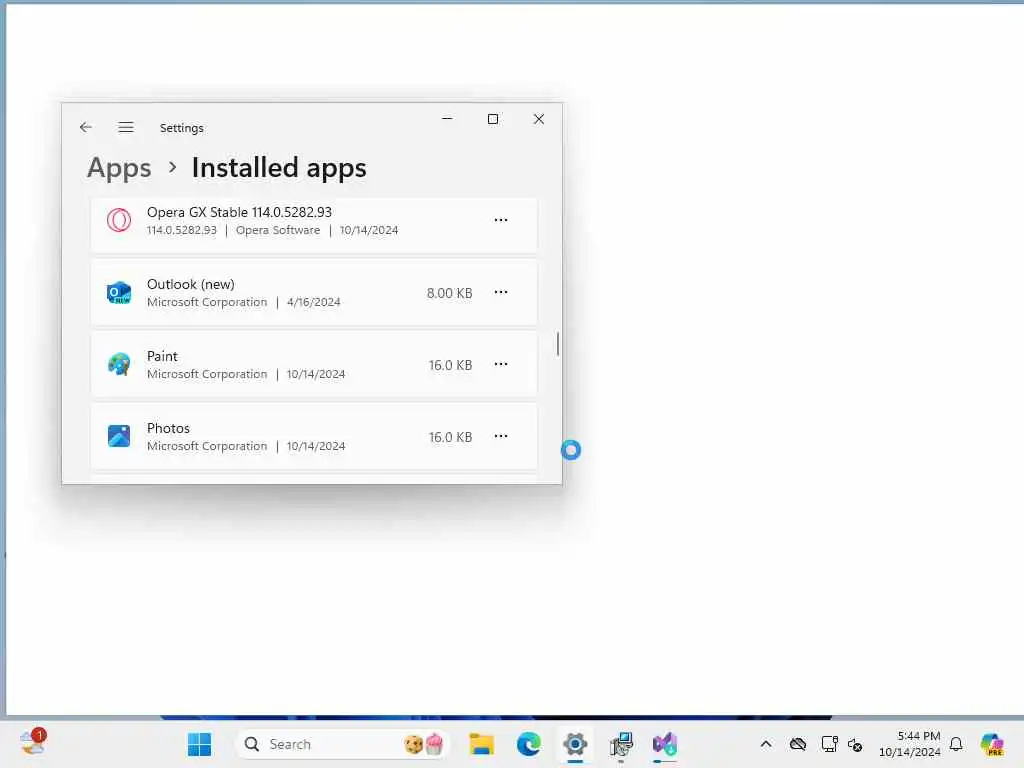Launch Microsoft Edge from the taskbar
This screenshot has width=1024, height=768.
[528, 744]
